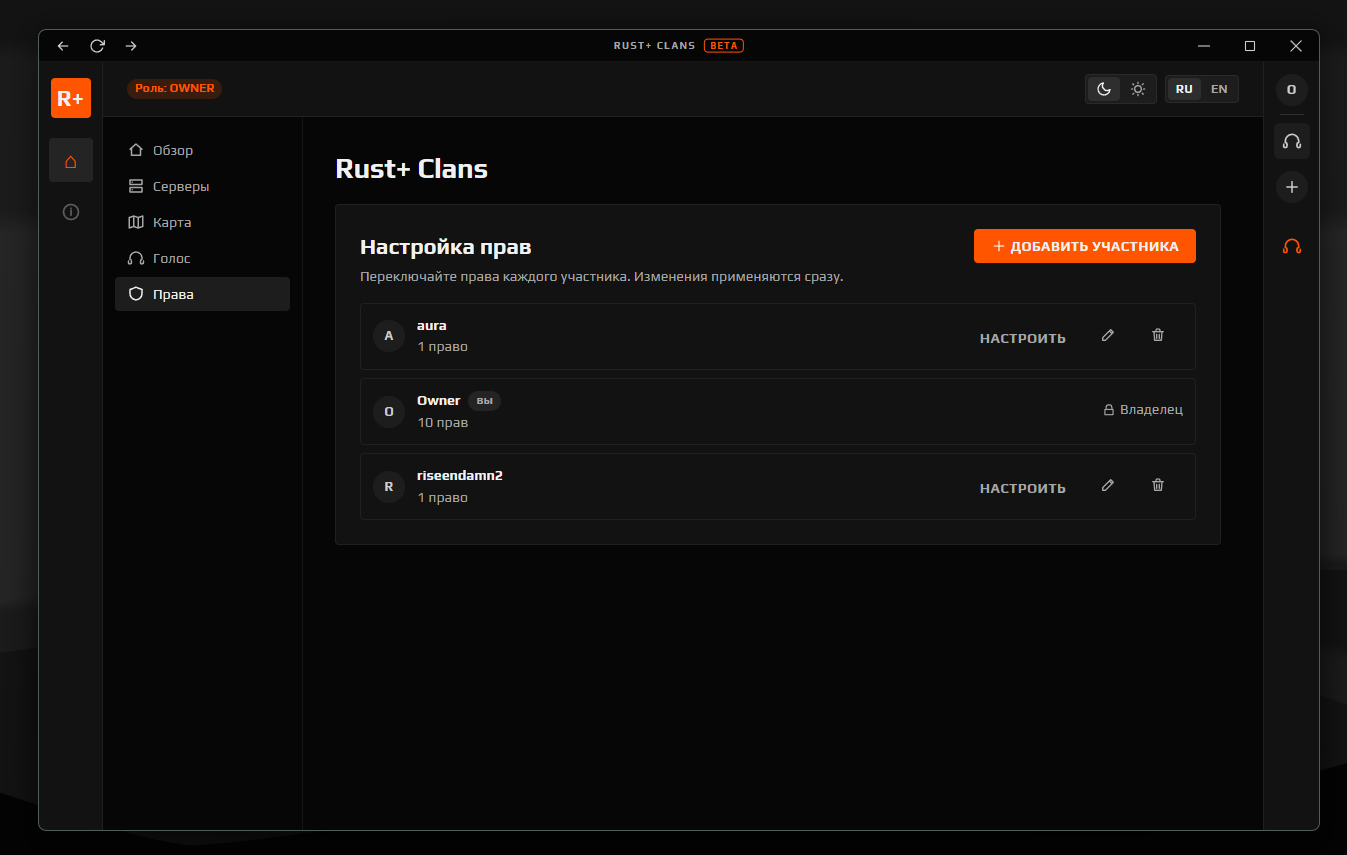Open the info icon in left rail

(71, 212)
